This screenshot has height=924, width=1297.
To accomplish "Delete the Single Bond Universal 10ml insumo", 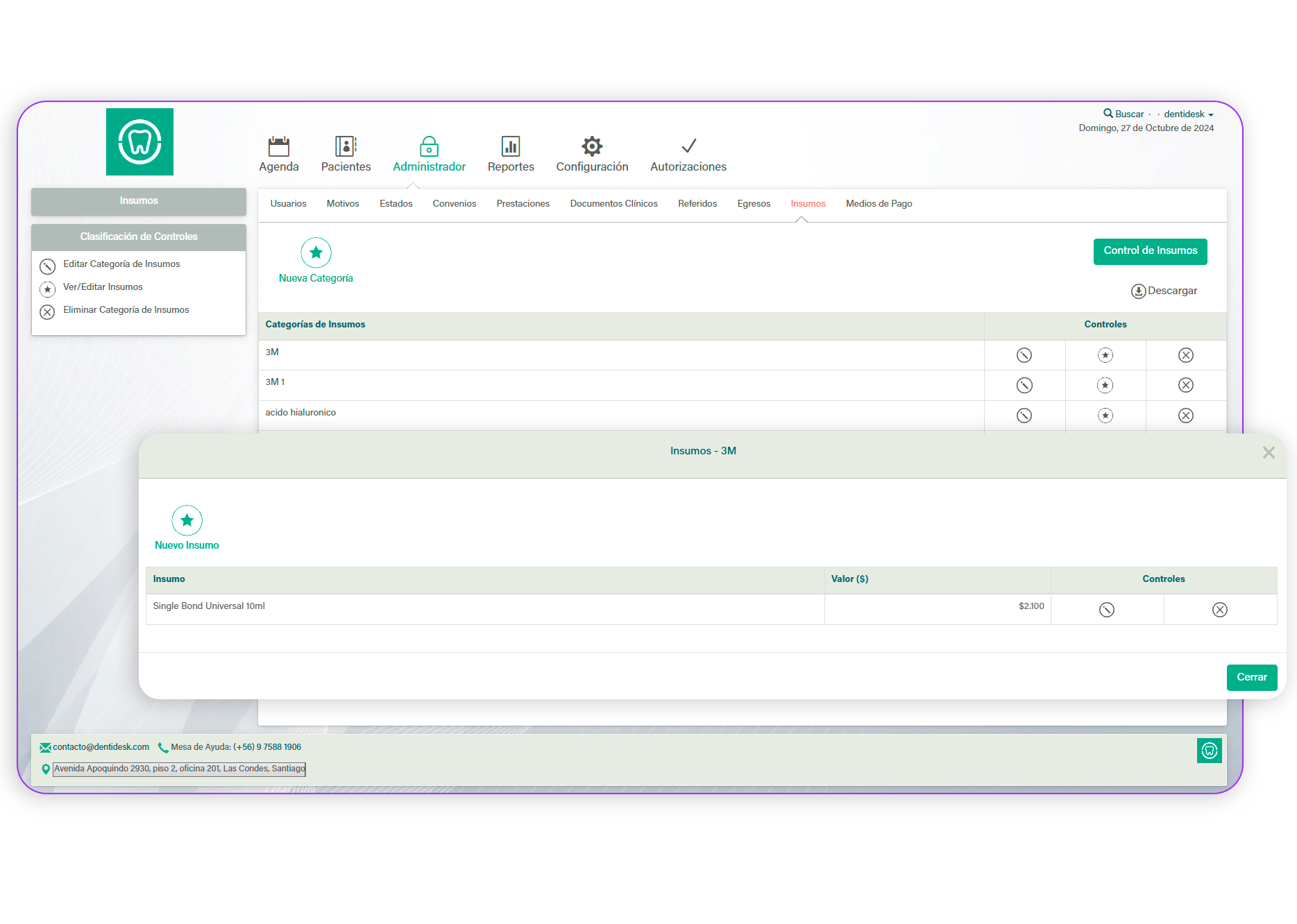I will [x=1219, y=610].
